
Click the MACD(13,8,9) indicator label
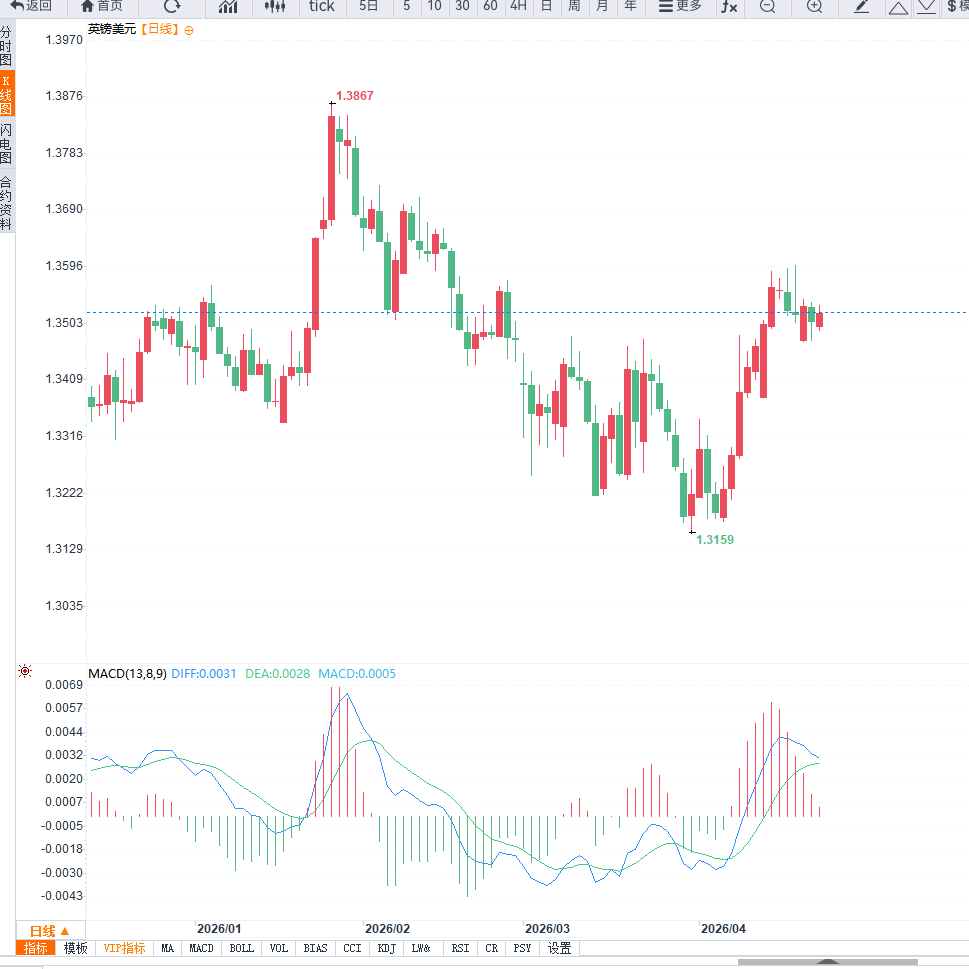[x=127, y=674]
